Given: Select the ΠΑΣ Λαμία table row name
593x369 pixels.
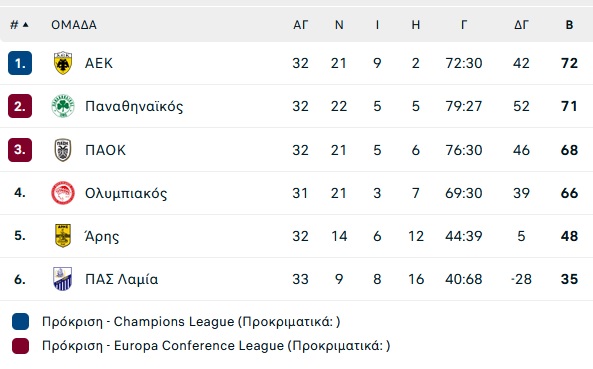Looking at the screenshot, I should pyautogui.click(x=121, y=279).
